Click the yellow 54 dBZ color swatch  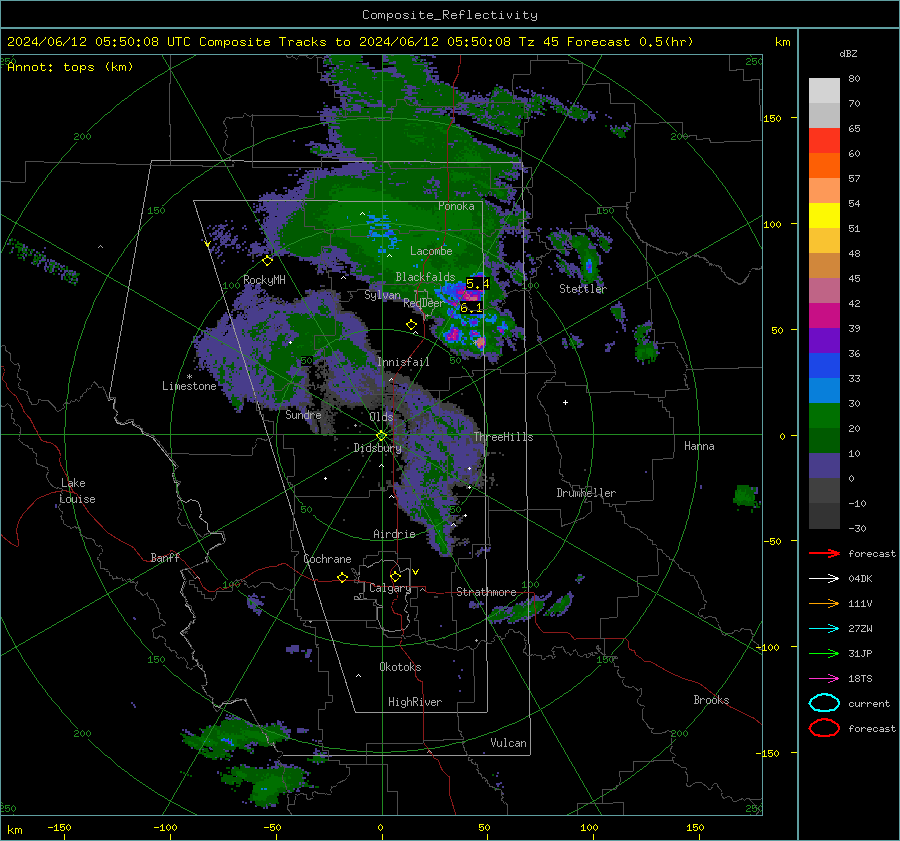(824, 215)
